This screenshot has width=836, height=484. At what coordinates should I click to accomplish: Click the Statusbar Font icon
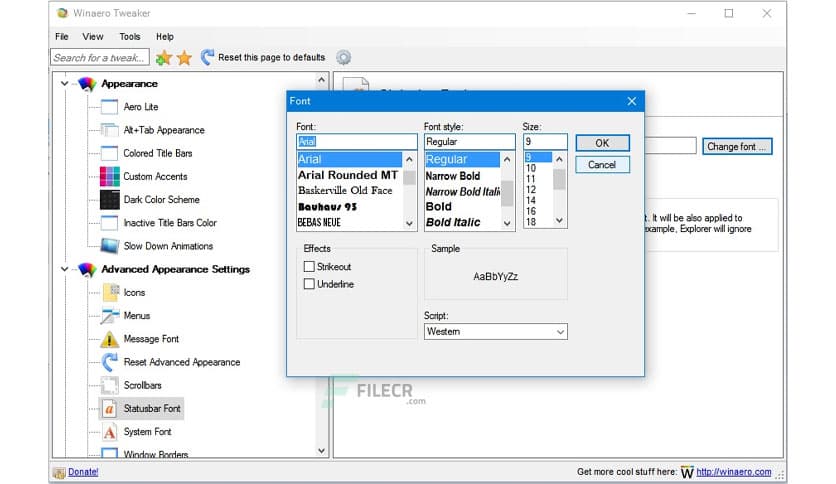[109, 409]
